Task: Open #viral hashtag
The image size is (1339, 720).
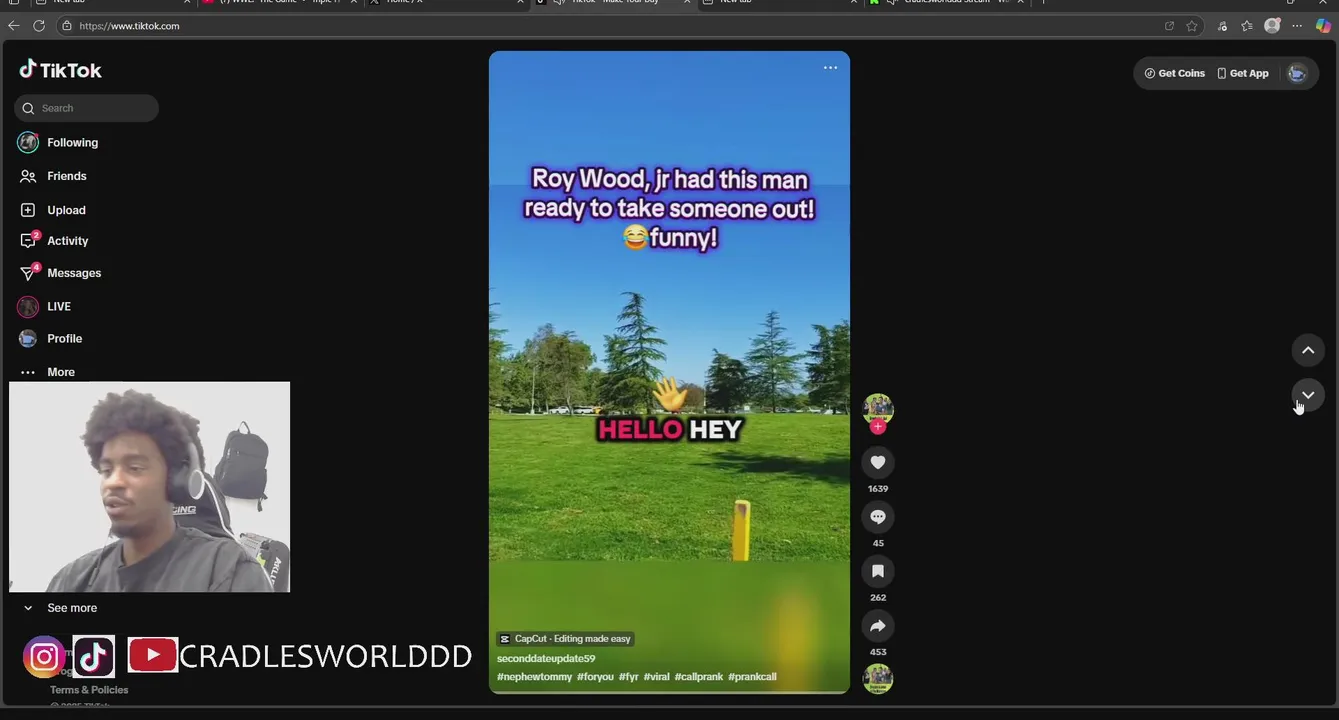Action: (656, 677)
